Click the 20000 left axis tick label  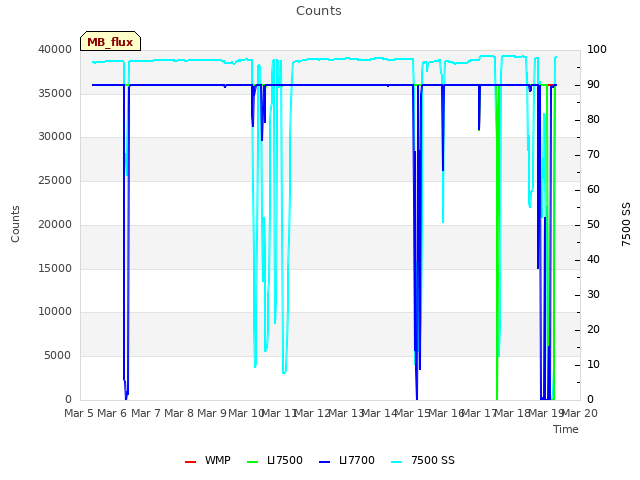55,224
